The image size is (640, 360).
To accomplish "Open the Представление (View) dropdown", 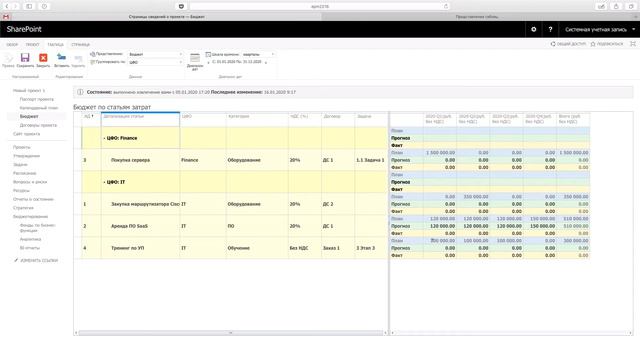I will 155,54.
